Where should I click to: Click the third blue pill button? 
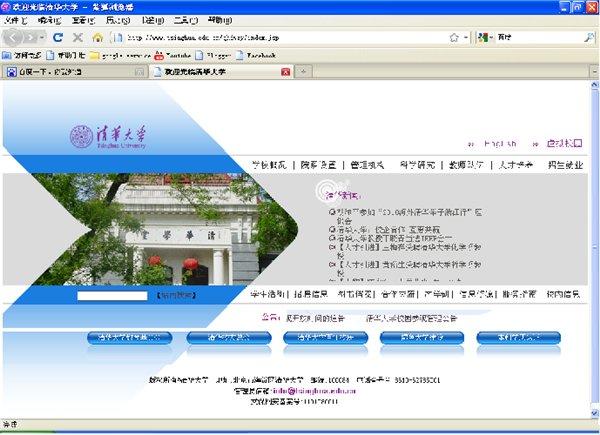pos(326,338)
